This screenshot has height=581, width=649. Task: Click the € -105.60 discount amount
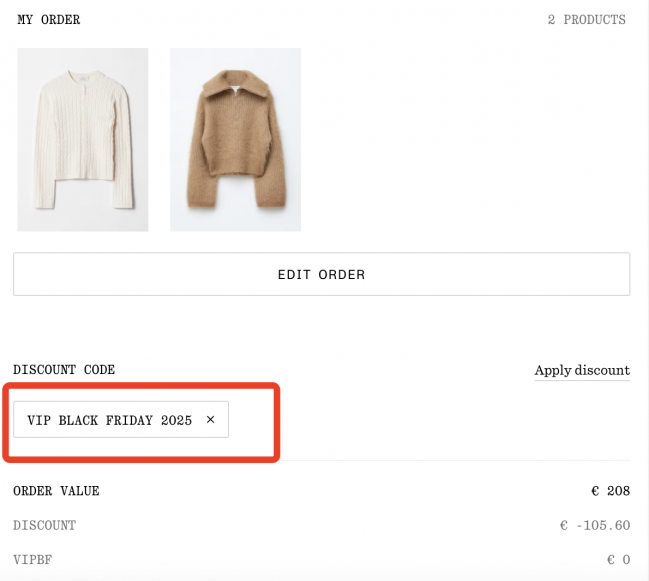[x=595, y=525]
